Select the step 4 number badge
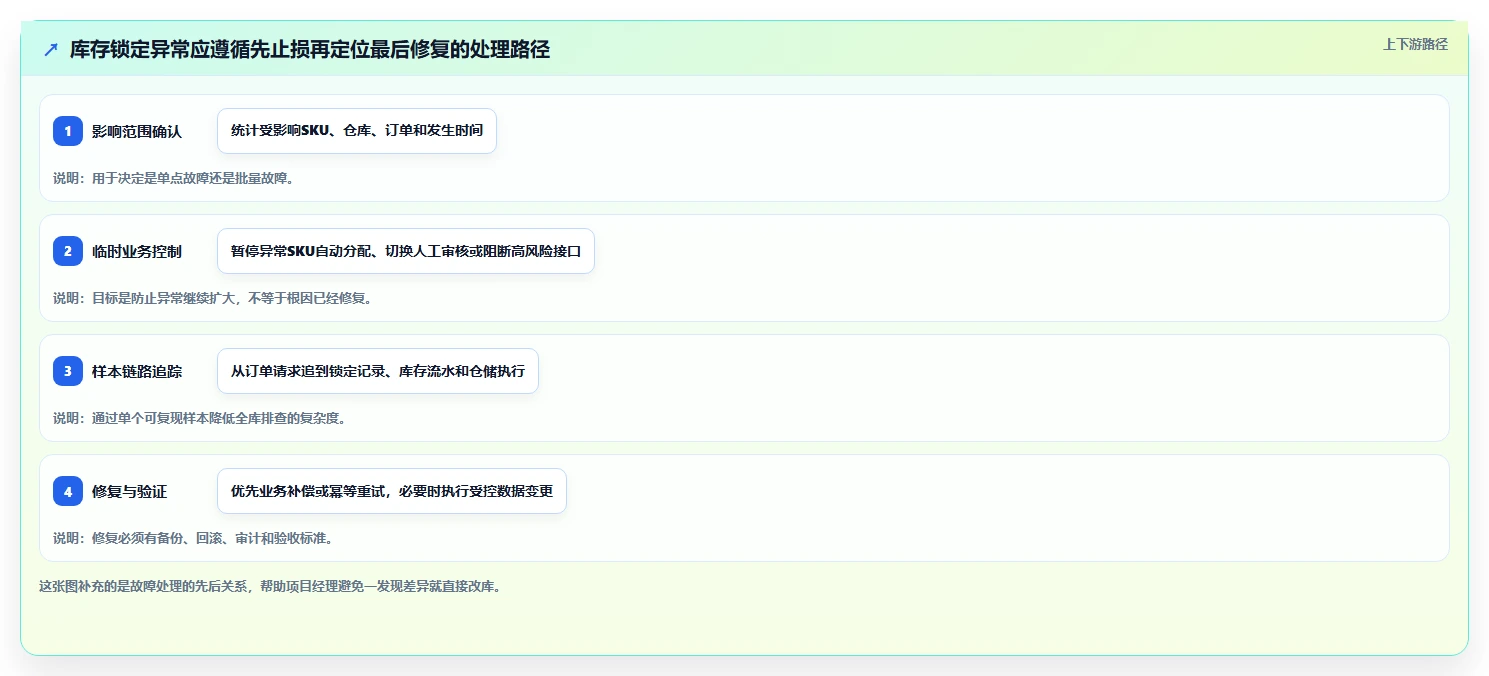The width and height of the screenshot is (1489, 676). click(x=68, y=491)
